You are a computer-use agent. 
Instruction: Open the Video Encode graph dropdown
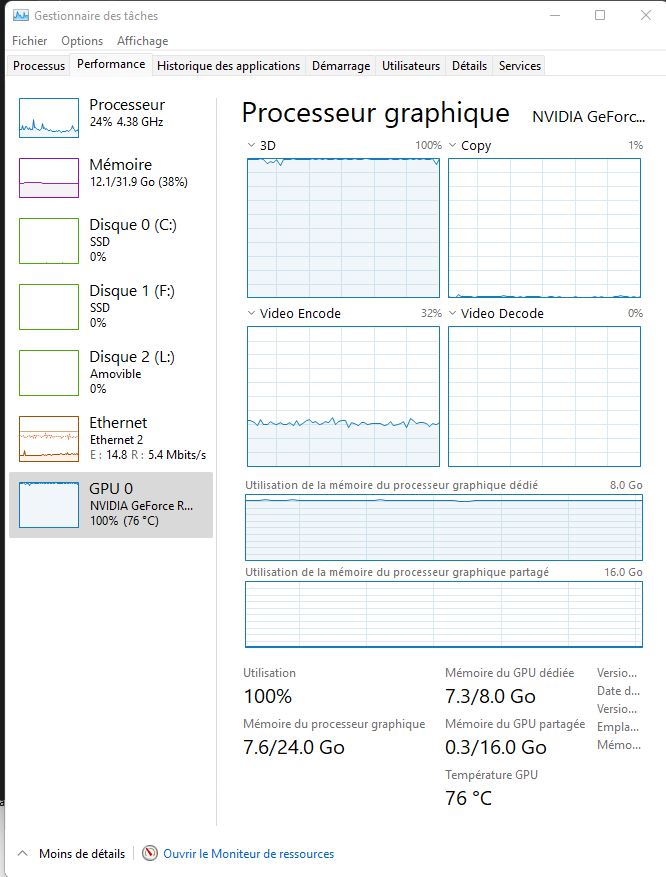tap(251, 314)
